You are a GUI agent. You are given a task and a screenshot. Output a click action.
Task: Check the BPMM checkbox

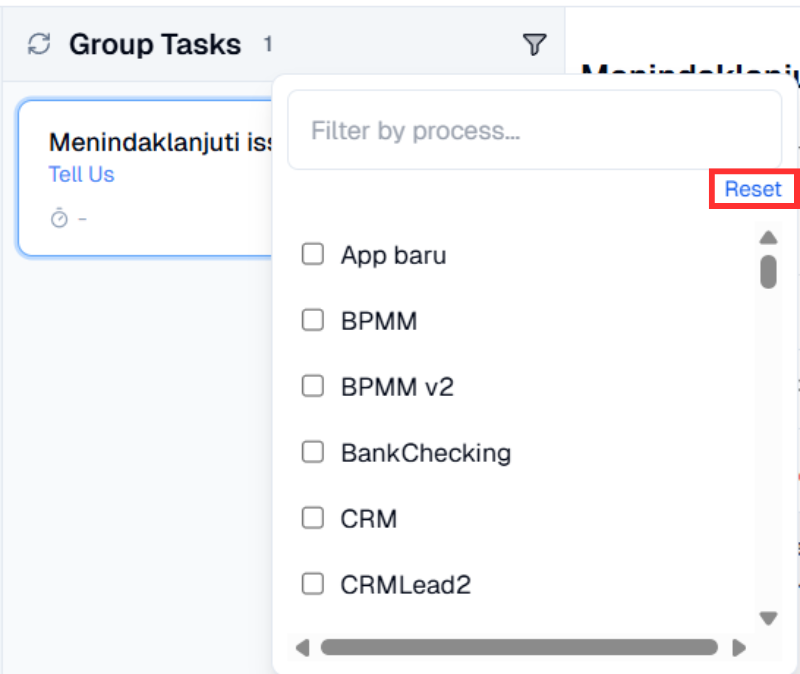(x=313, y=320)
